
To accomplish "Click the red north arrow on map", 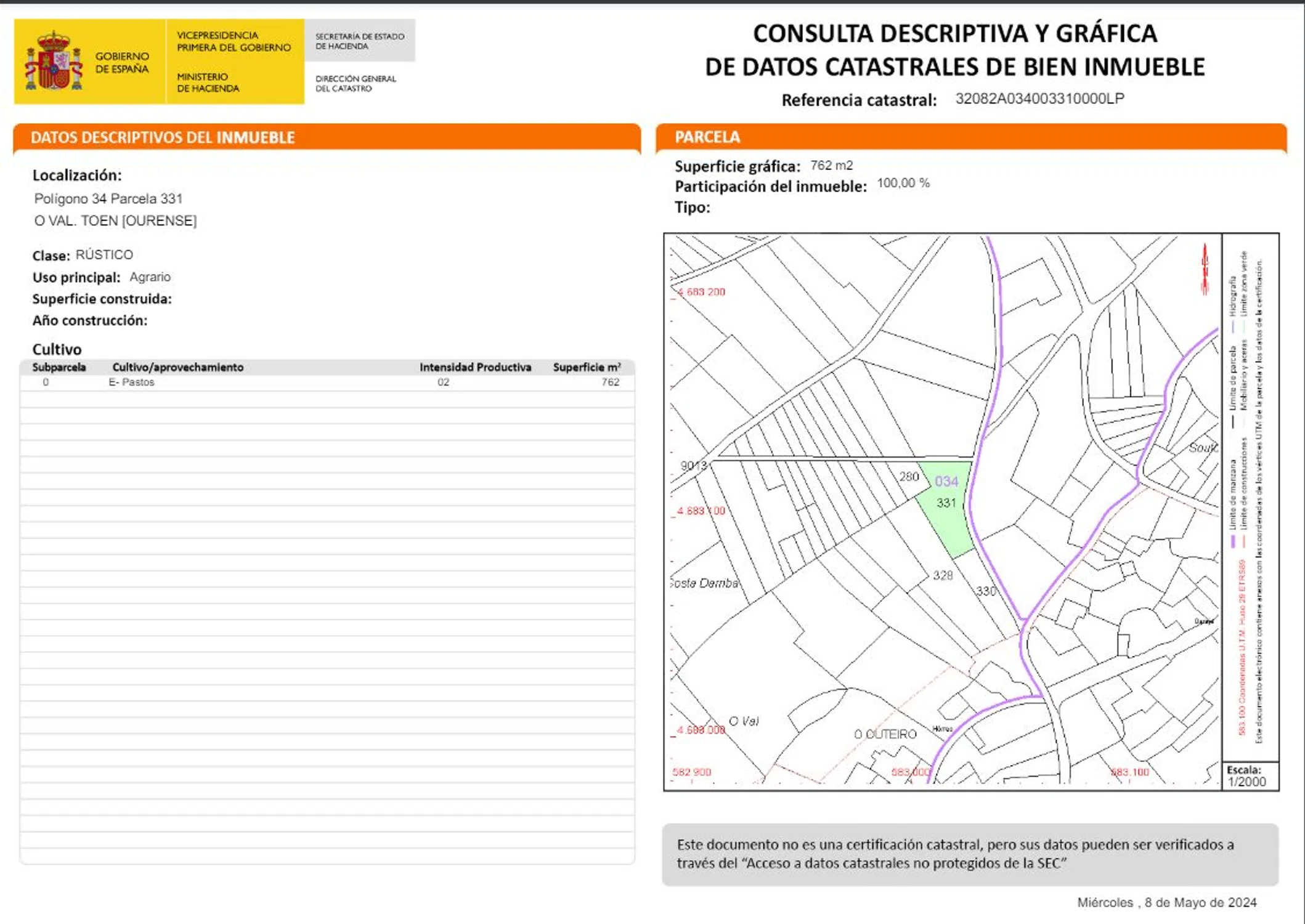I will [1205, 269].
